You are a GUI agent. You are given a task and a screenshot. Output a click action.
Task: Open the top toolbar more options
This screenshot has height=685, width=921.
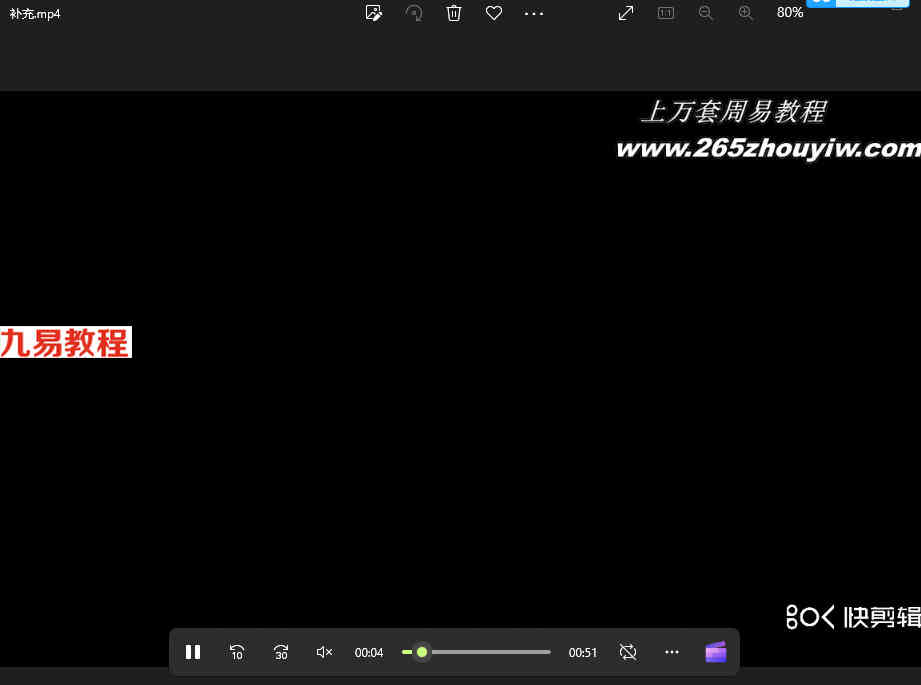[534, 13]
